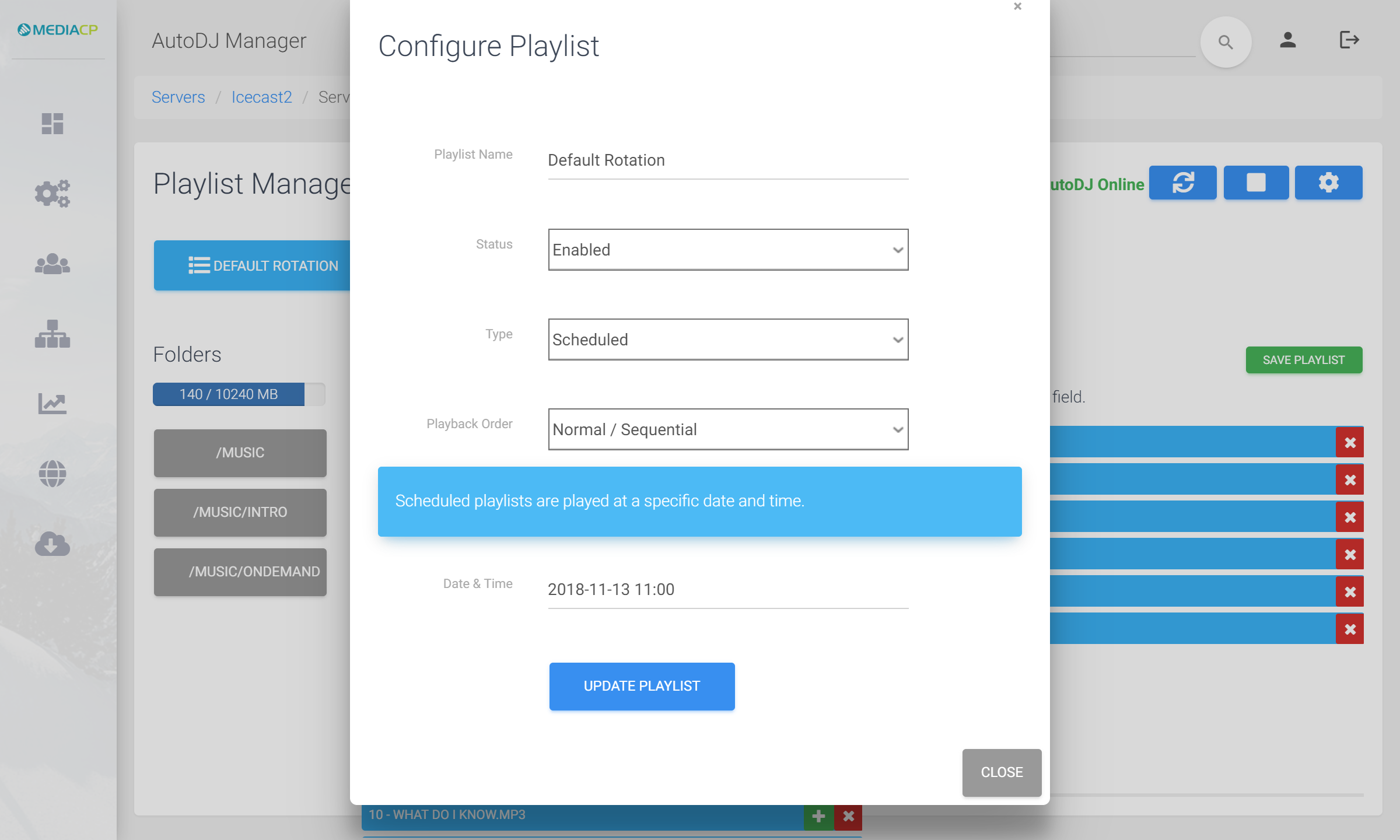
Task: Open the statistics chart sidebar icon
Action: [x=52, y=403]
